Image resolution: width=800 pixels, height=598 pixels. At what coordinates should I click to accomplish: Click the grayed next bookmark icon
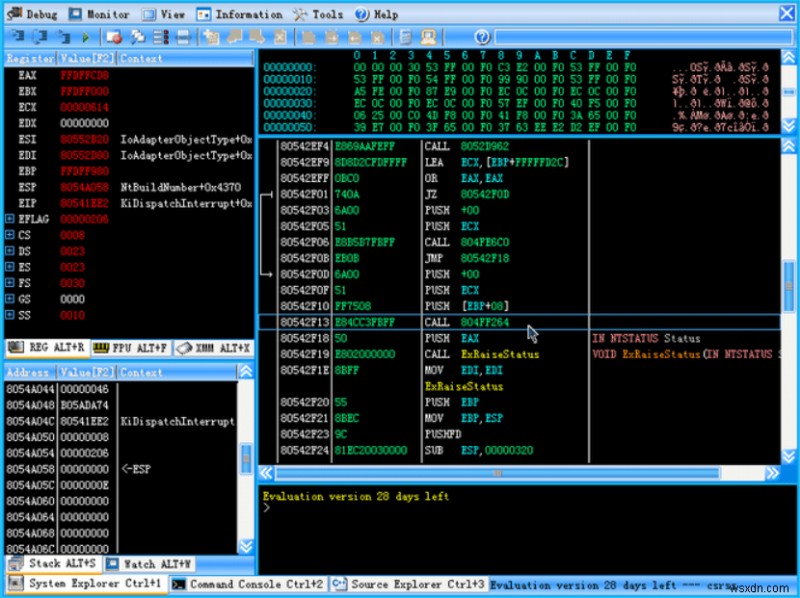[257, 37]
